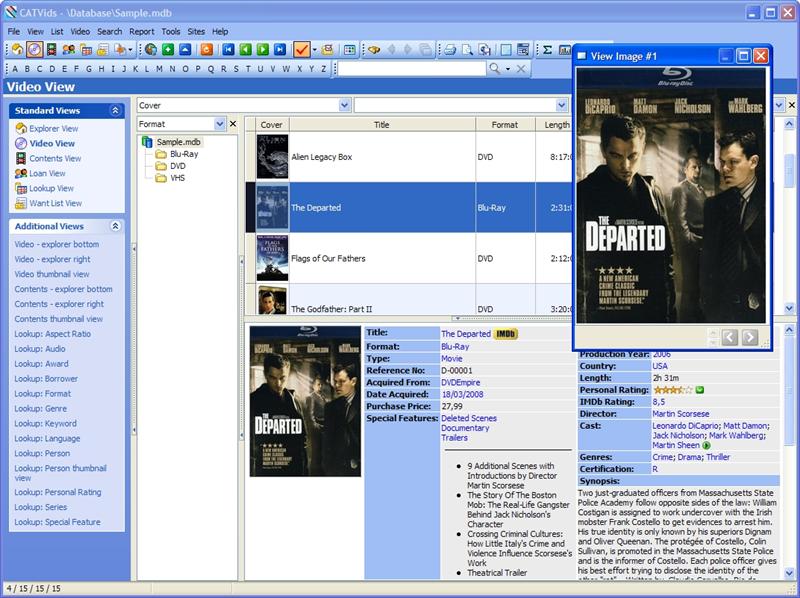Go to first record with blue icon
Image resolution: width=800 pixels, height=598 pixels.
click(x=228, y=49)
